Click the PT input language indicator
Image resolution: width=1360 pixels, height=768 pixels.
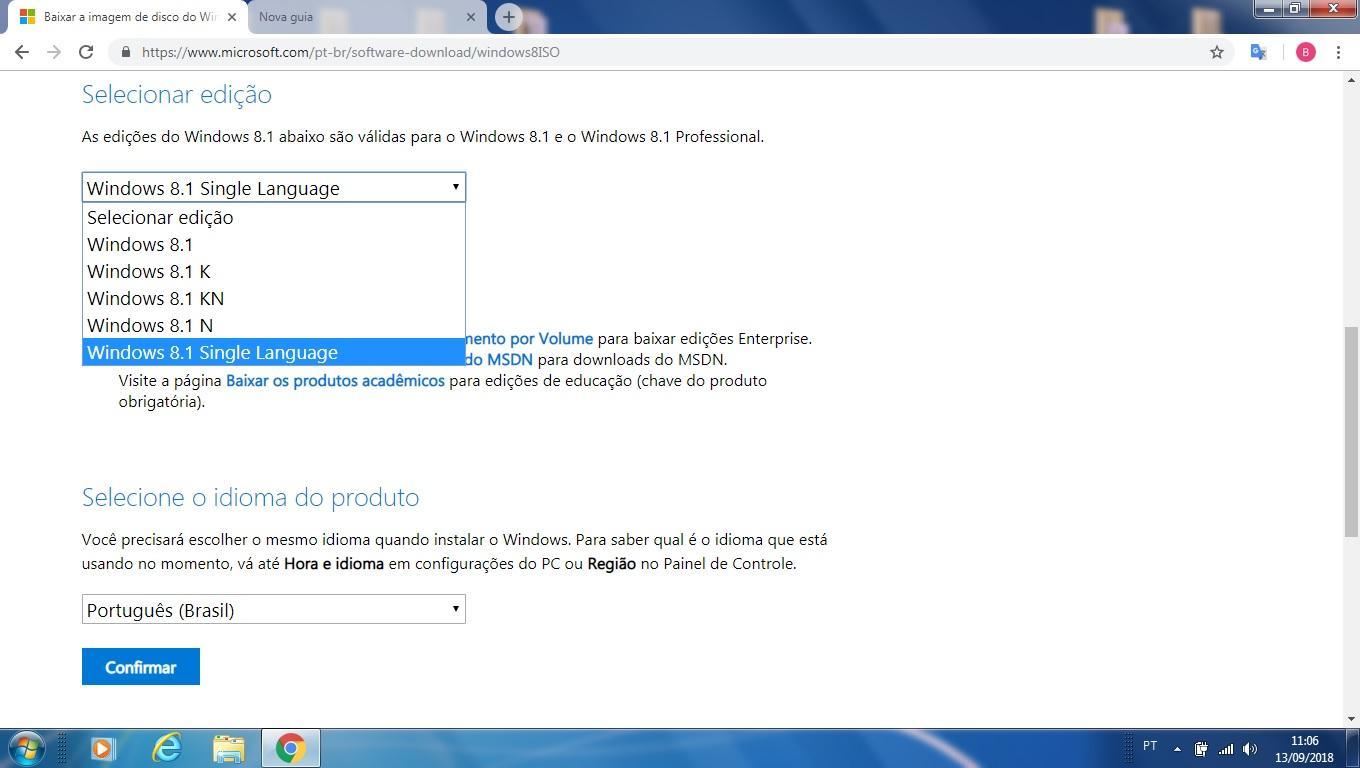[1150, 746]
